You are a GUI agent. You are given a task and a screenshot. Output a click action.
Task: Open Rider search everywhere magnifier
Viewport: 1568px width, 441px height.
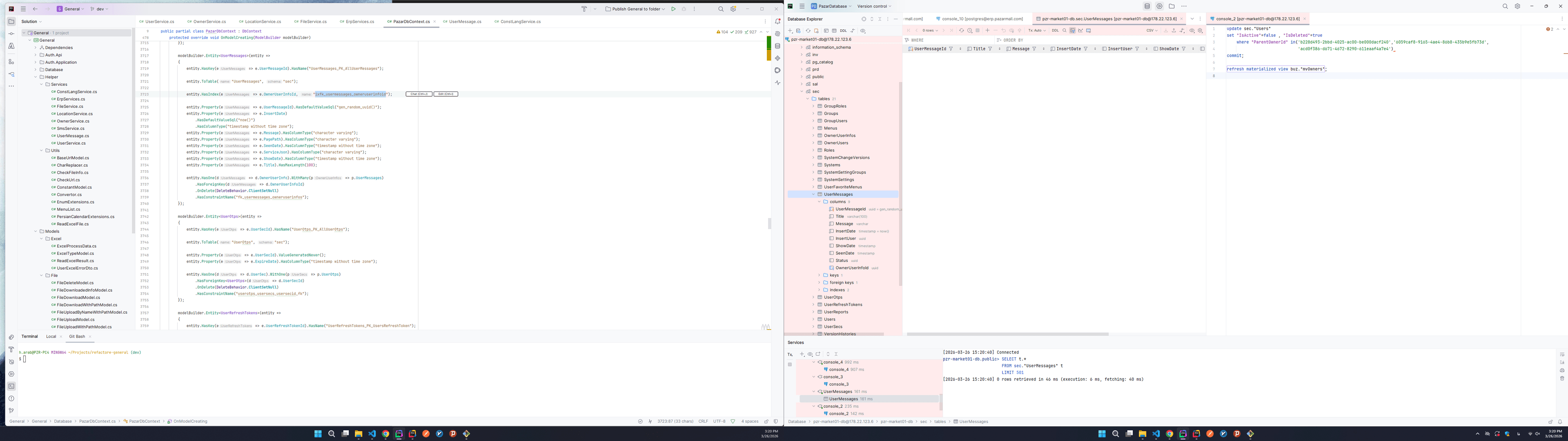pos(721,9)
